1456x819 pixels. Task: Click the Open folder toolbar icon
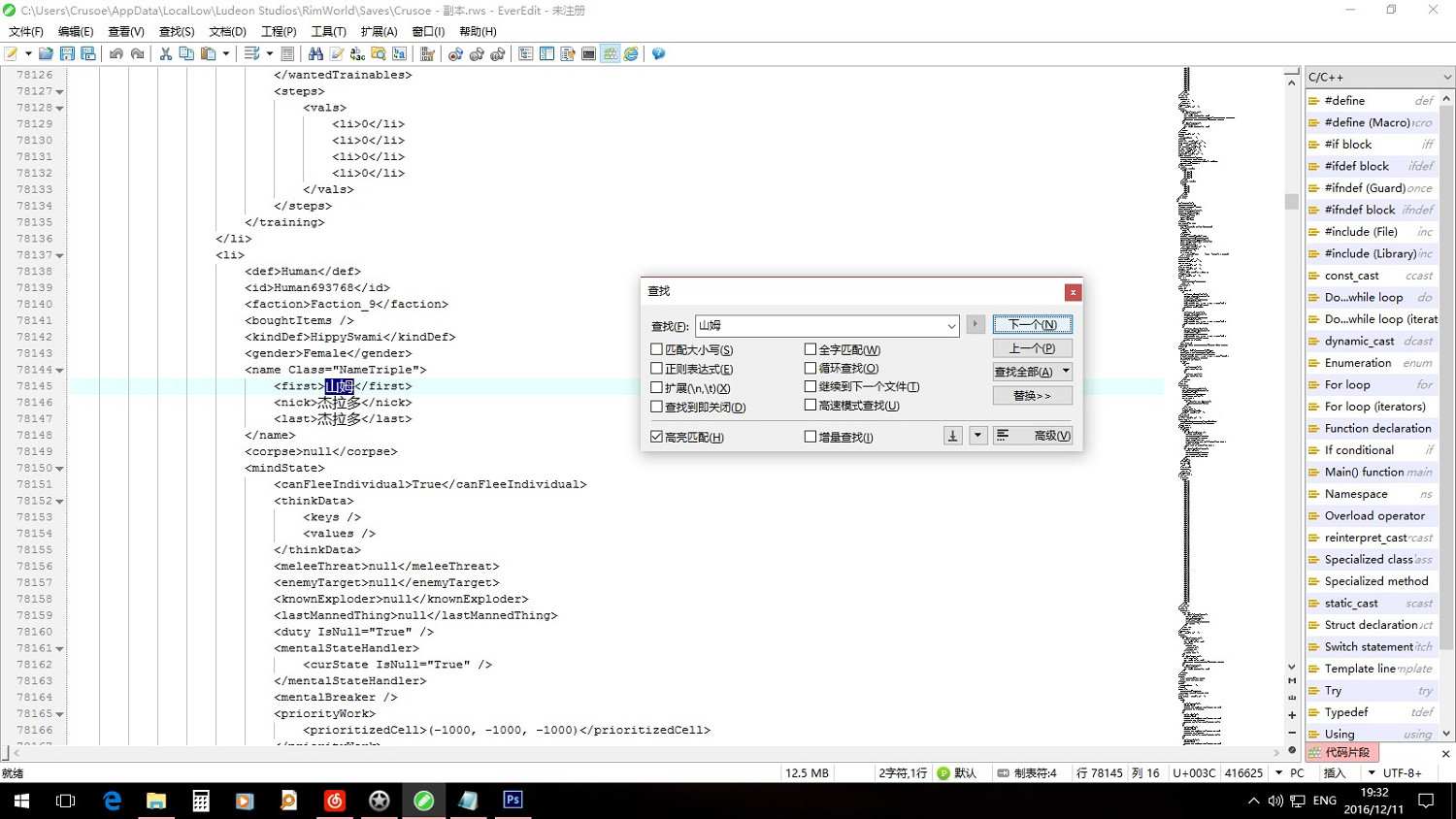point(46,54)
